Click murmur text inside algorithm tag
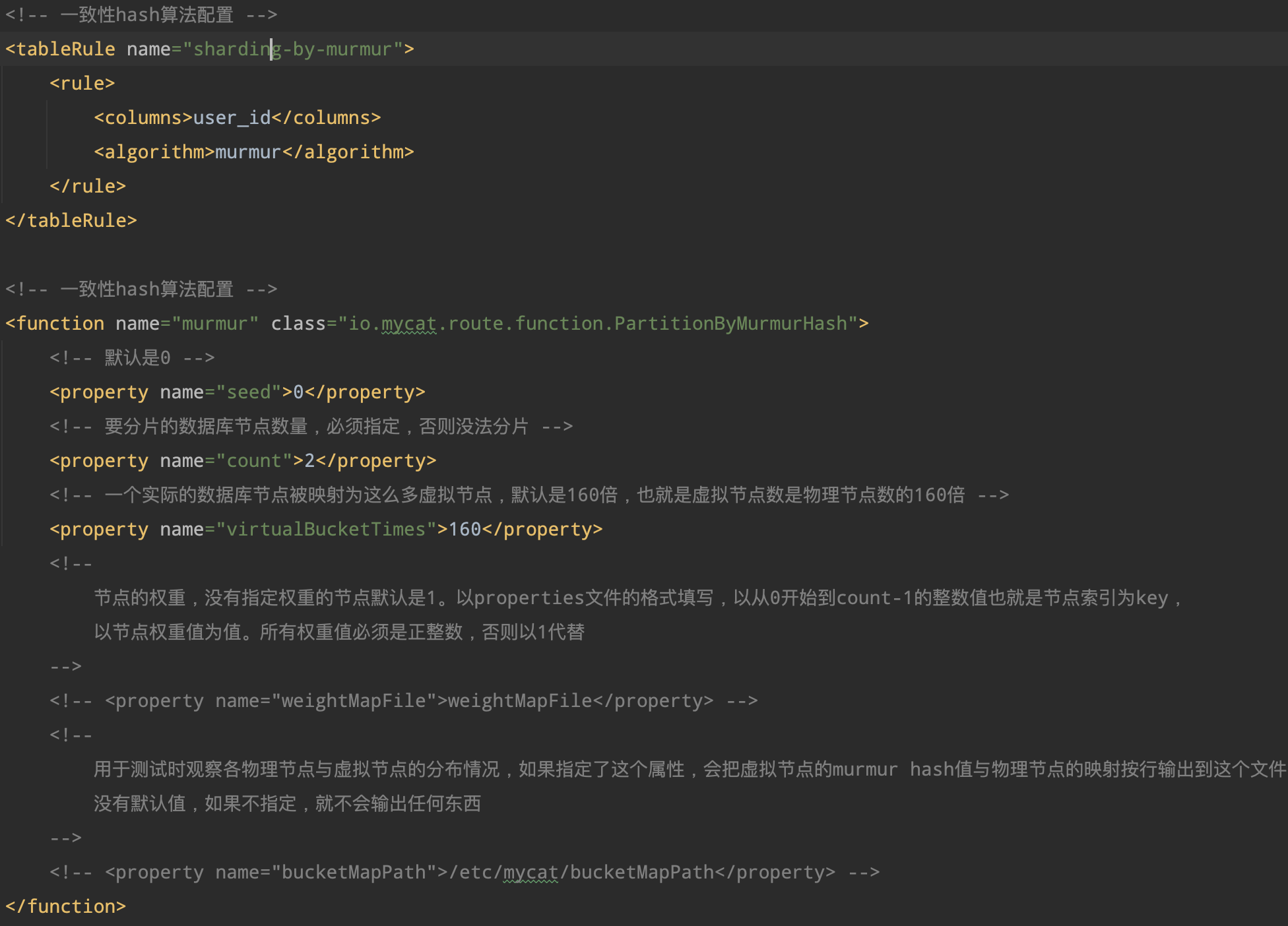 tap(248, 152)
